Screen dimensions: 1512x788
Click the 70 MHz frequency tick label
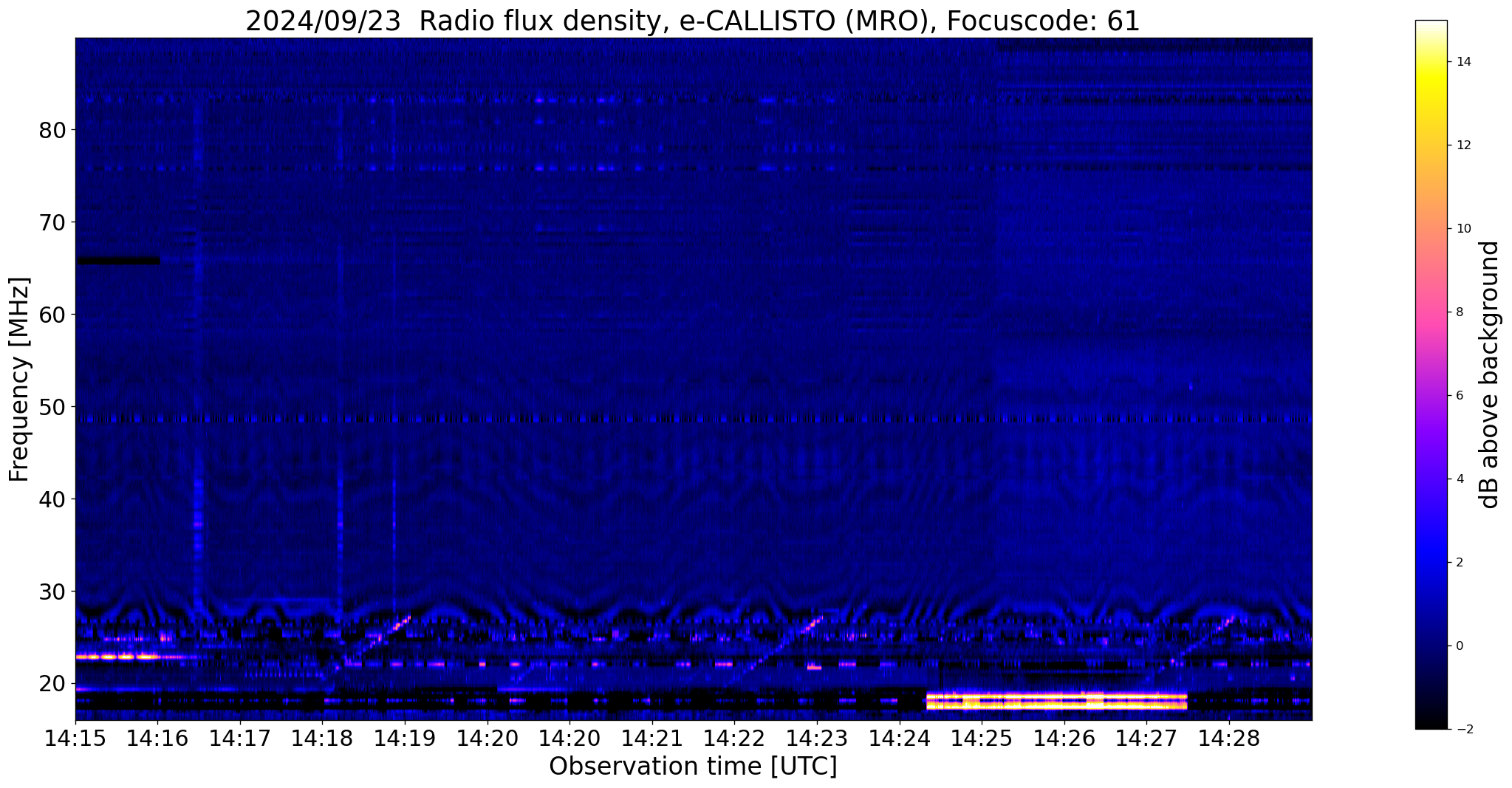tap(52, 222)
